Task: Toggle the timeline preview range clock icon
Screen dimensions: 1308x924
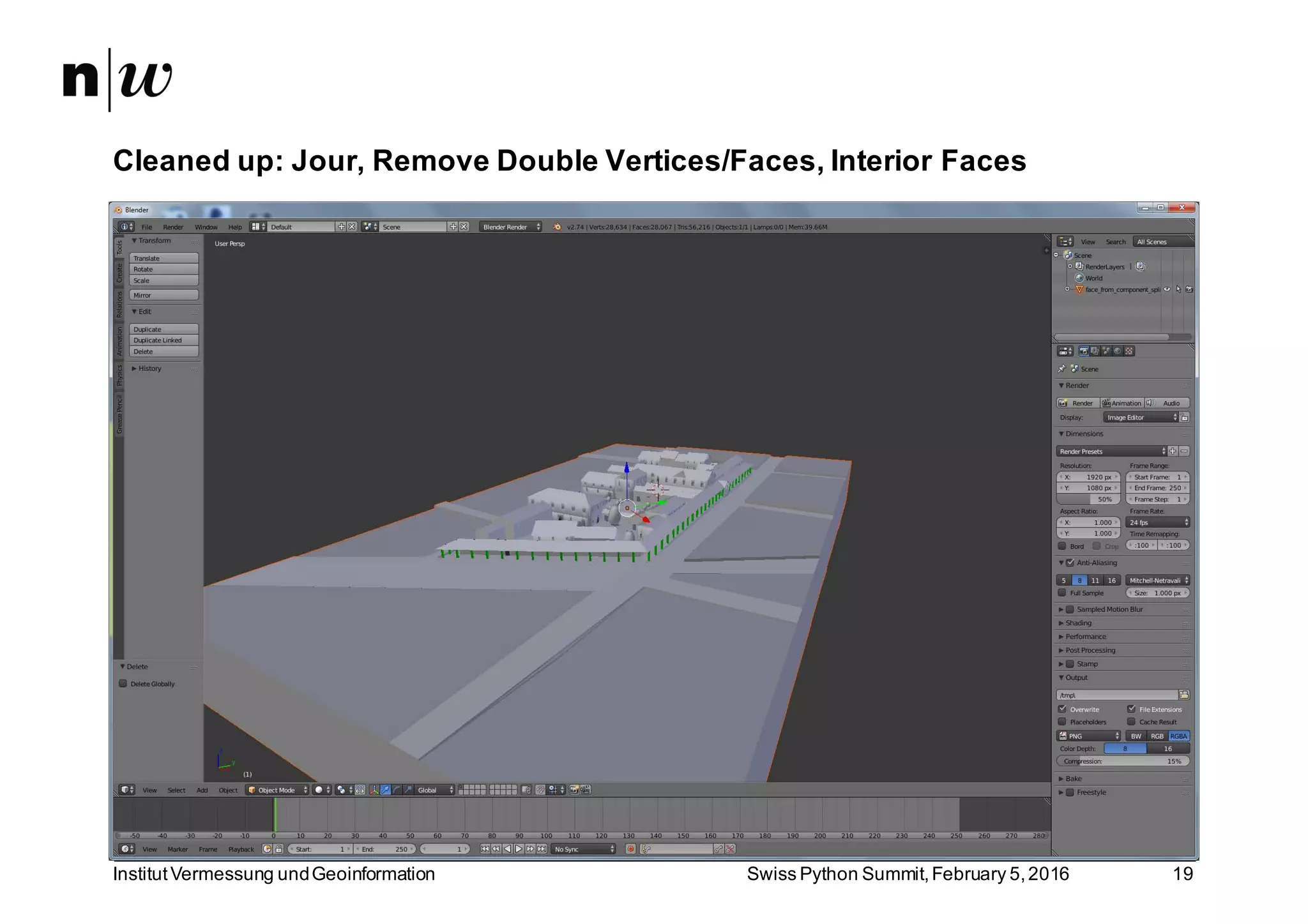Action: (268, 849)
